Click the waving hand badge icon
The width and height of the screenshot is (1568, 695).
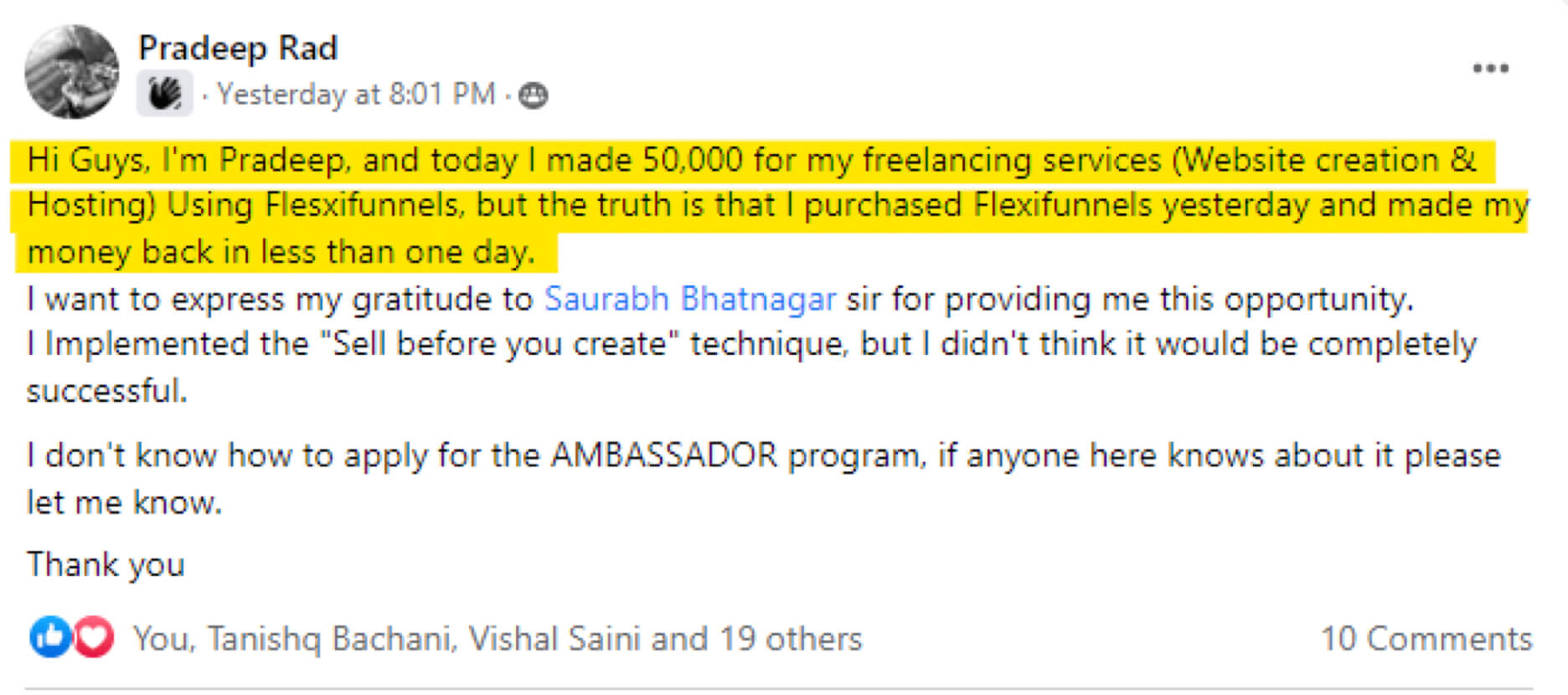(164, 93)
